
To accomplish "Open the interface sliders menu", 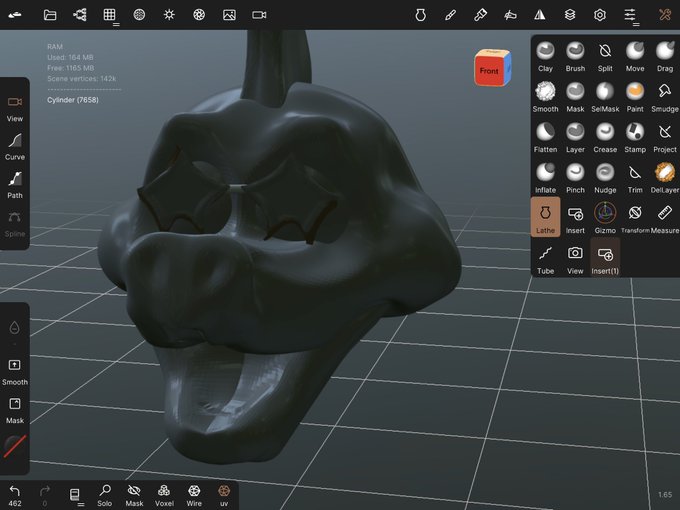I will click(630, 16).
